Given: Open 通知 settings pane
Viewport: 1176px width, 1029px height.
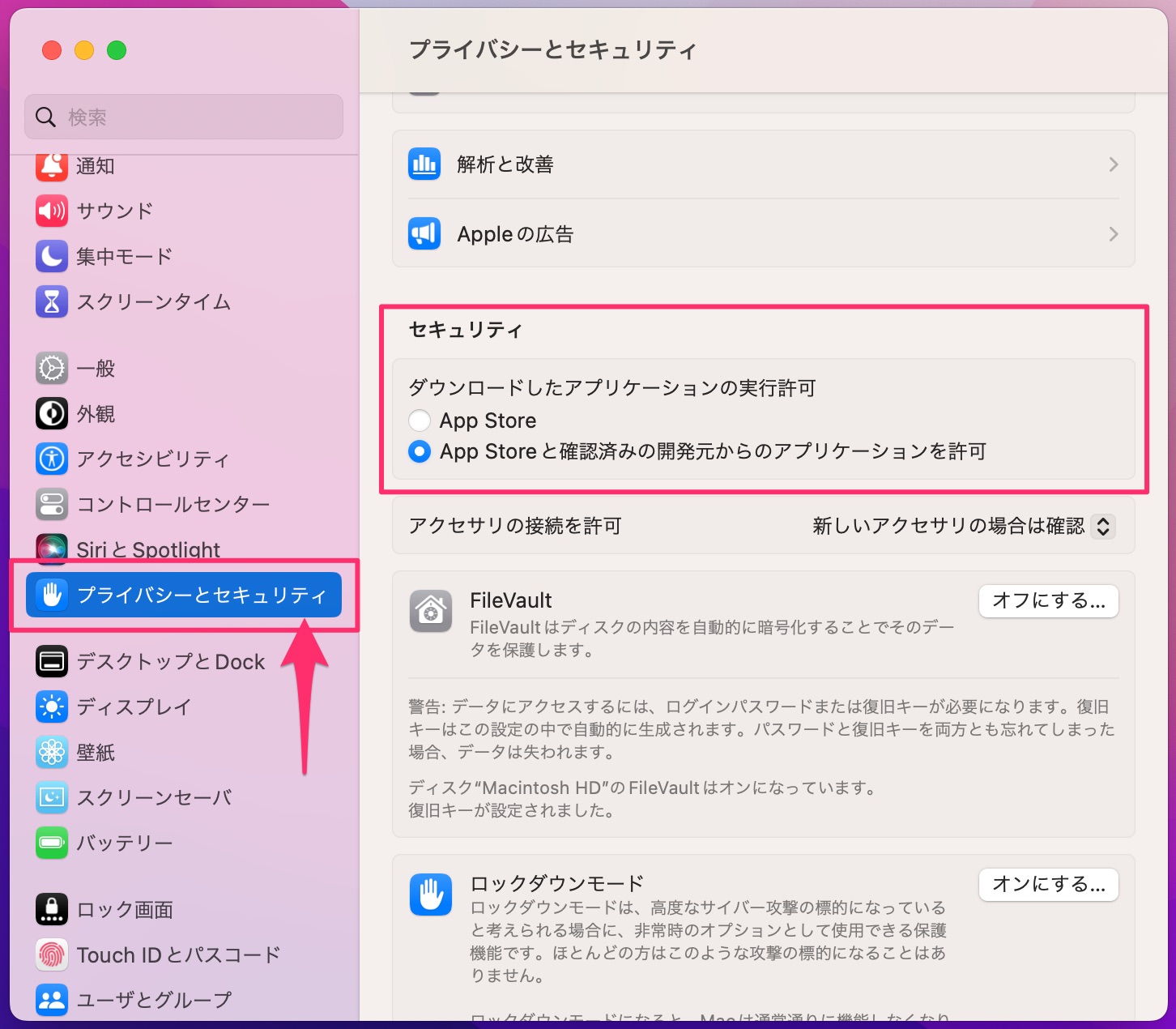Looking at the screenshot, I should [x=184, y=165].
